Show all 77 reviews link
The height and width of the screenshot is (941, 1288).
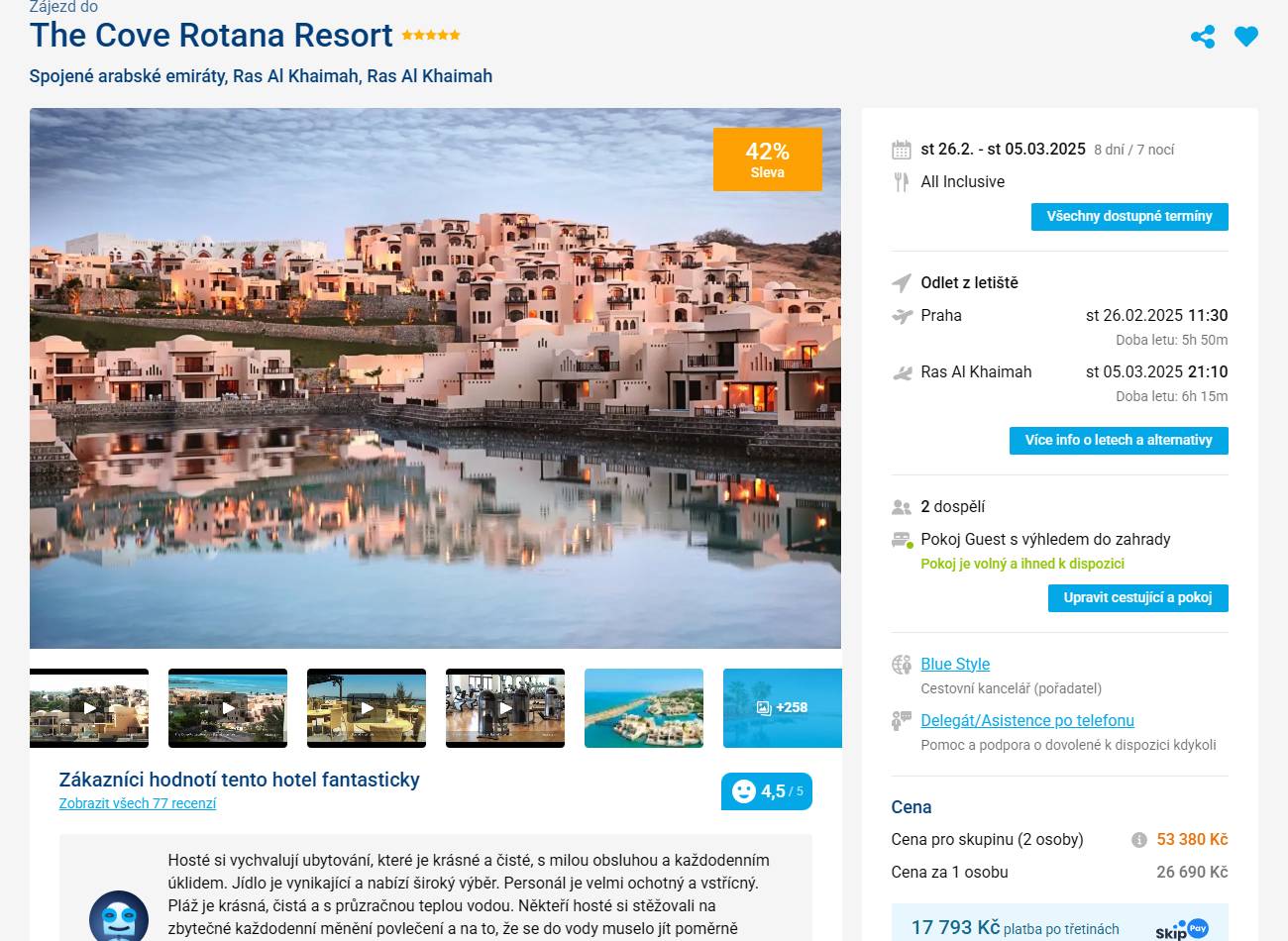pyautogui.click(x=138, y=803)
